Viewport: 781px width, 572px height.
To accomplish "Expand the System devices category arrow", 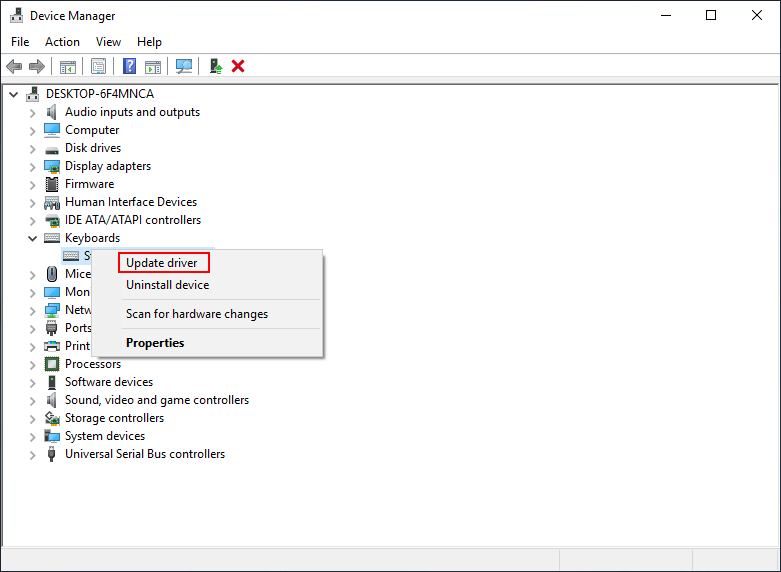I will click(x=32, y=437).
